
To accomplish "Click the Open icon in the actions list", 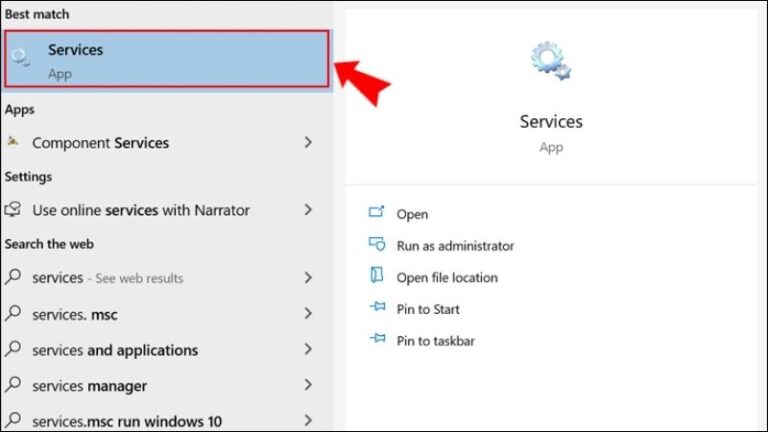I will (x=377, y=213).
